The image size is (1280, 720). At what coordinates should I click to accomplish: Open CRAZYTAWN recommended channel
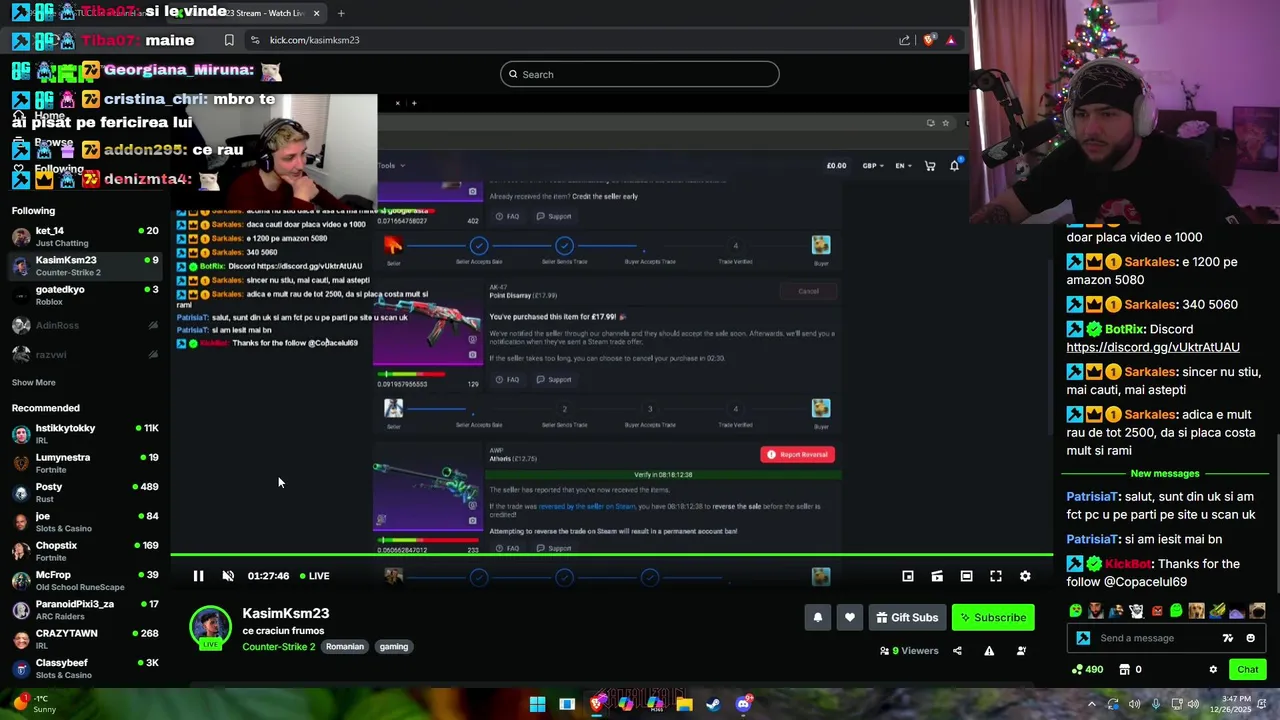85,639
